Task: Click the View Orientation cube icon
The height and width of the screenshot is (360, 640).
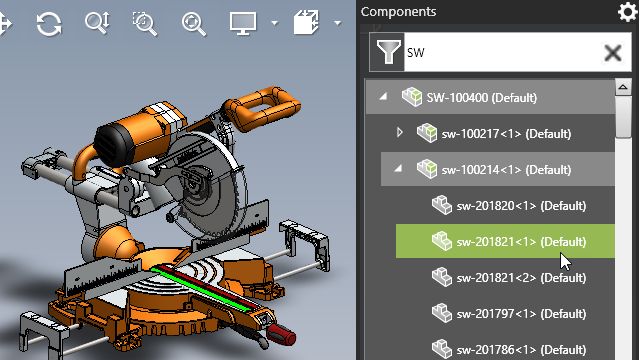Action: [306, 22]
